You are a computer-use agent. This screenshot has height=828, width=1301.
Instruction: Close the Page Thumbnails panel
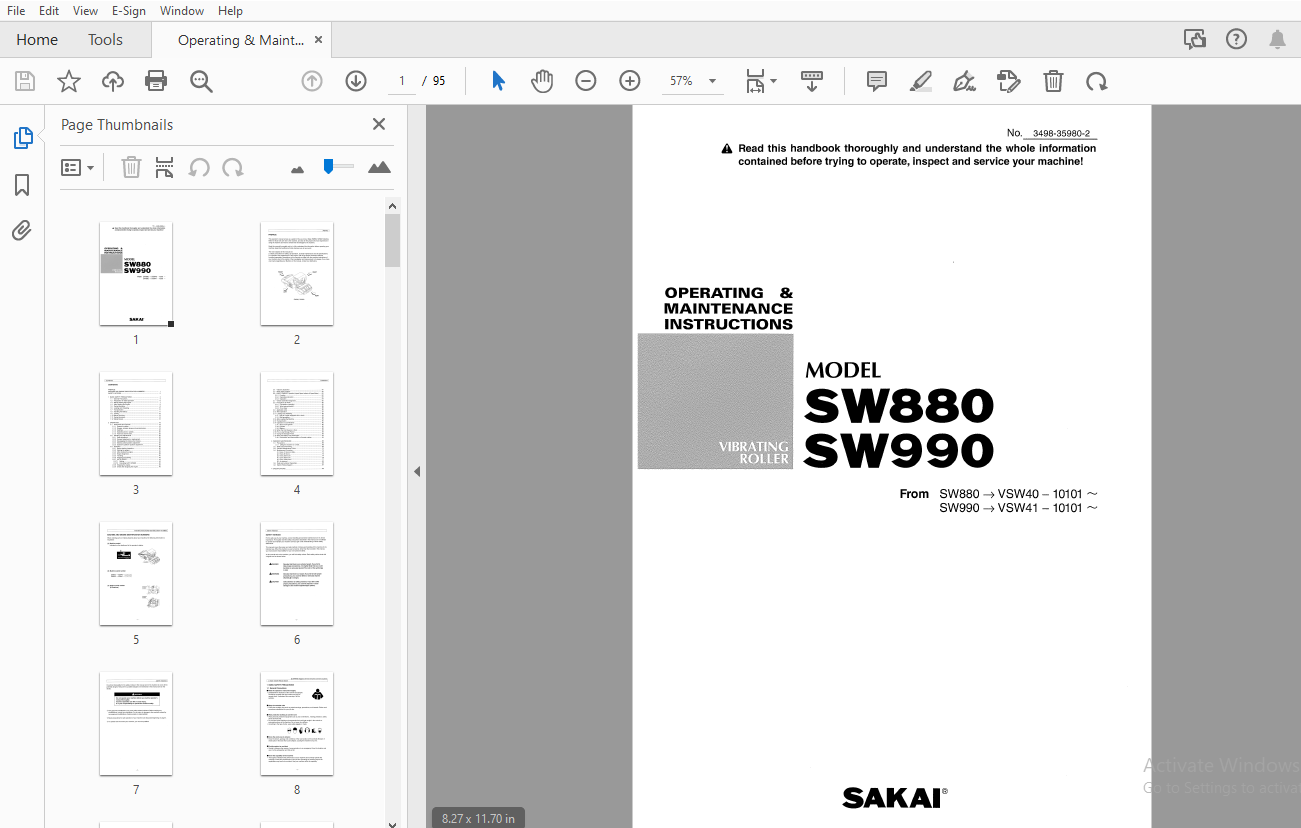pos(379,124)
